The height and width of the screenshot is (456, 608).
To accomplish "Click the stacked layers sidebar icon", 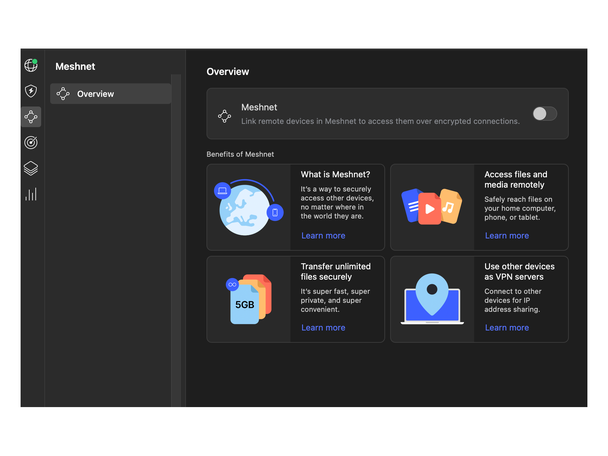I will [31, 168].
